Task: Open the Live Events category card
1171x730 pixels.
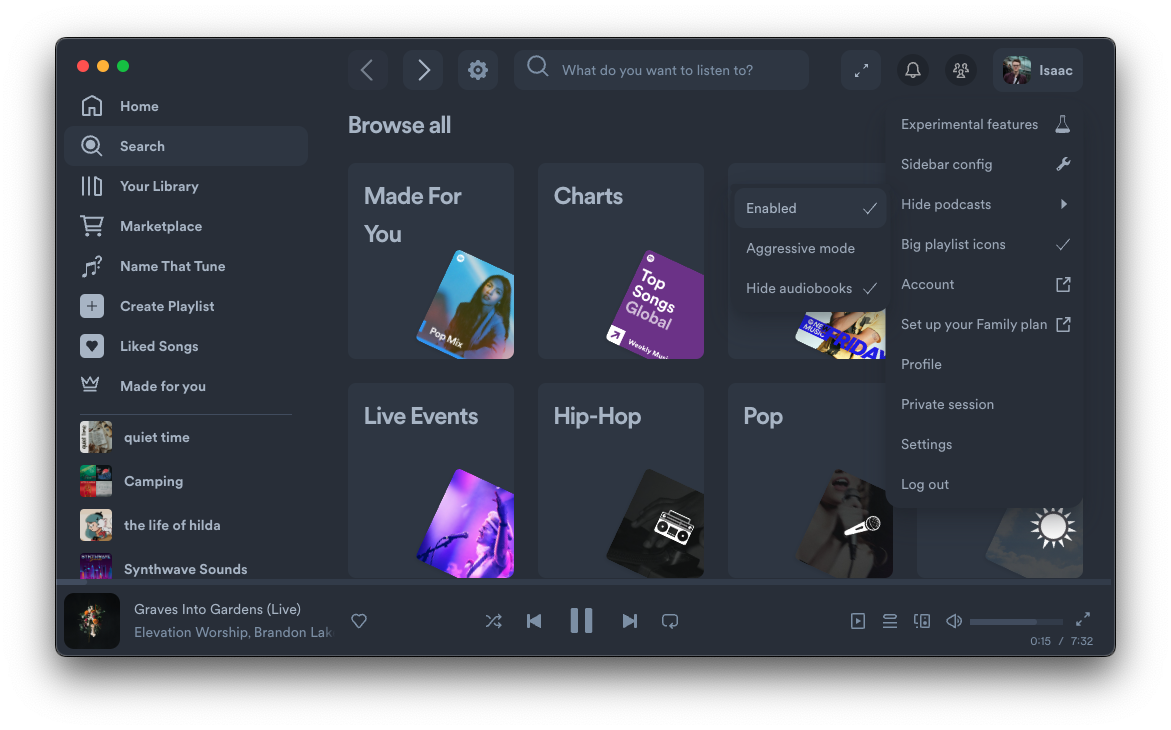Action: tap(431, 480)
